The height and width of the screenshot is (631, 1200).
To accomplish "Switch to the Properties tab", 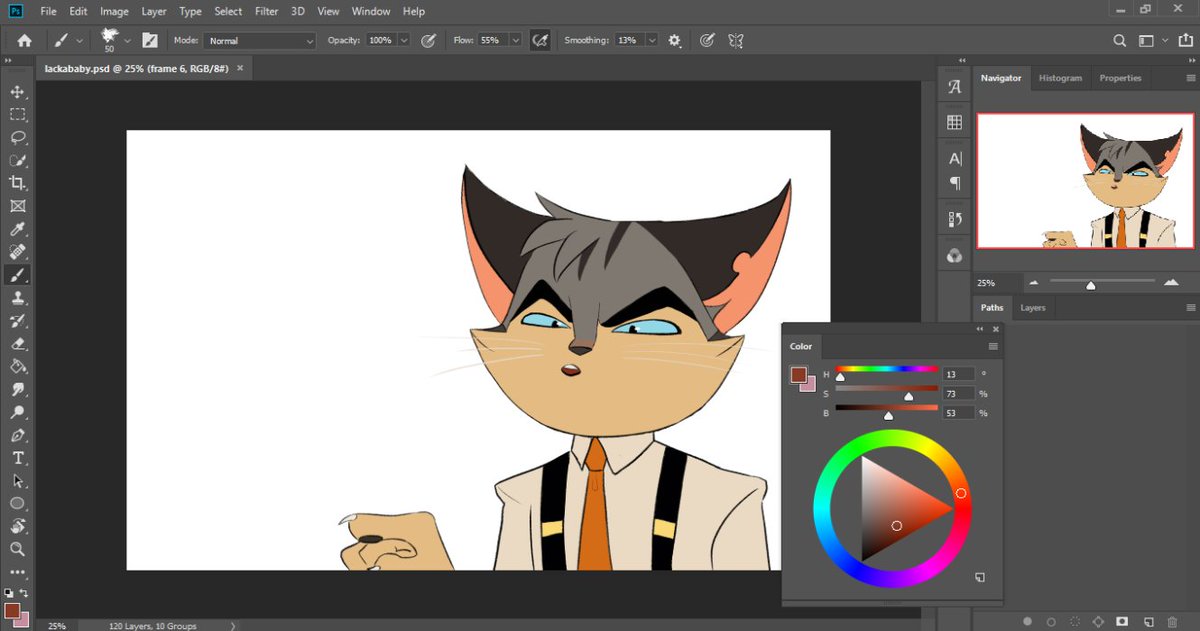I will [x=1120, y=78].
